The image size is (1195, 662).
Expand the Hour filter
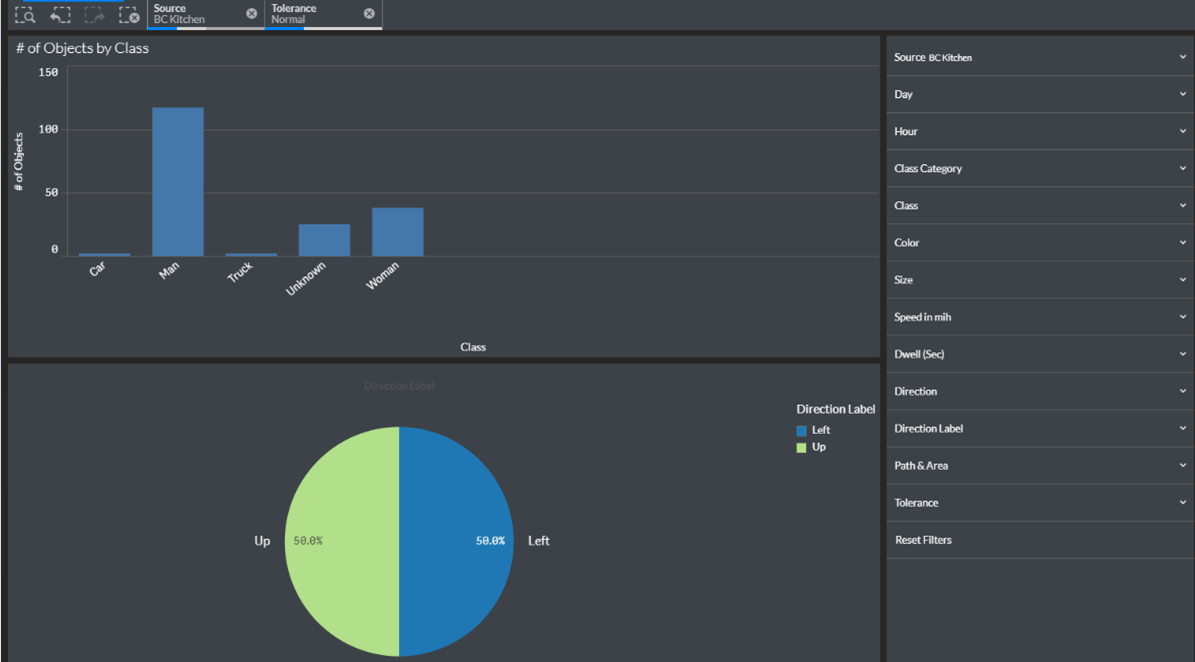[1040, 131]
